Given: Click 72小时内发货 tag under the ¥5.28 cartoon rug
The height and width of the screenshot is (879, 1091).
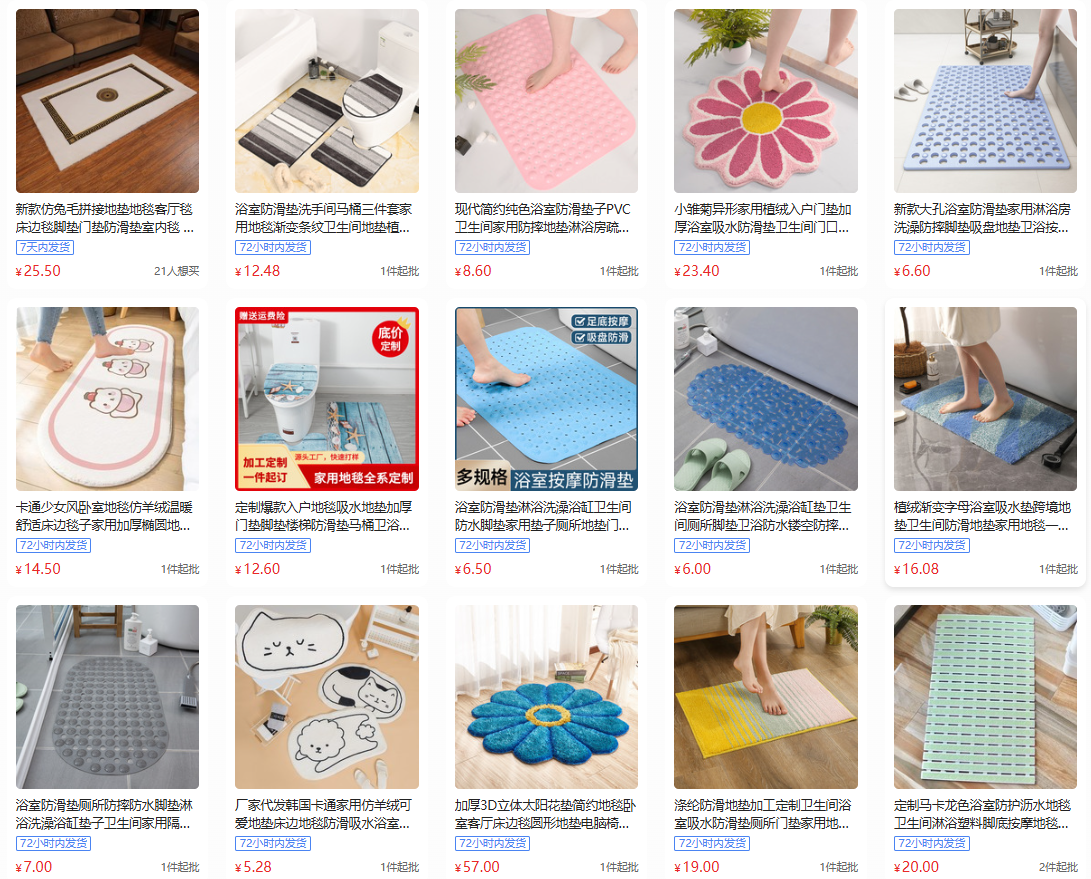Looking at the screenshot, I should (x=273, y=843).
